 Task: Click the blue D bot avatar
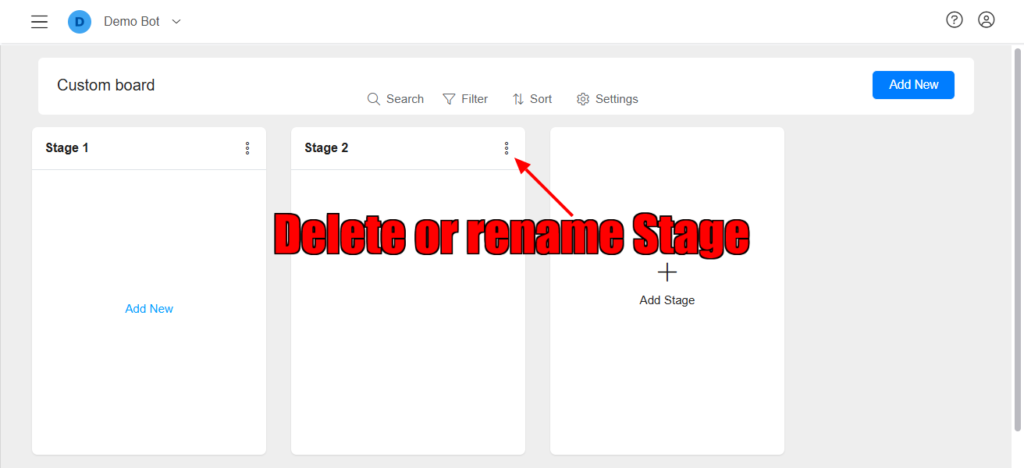79,21
